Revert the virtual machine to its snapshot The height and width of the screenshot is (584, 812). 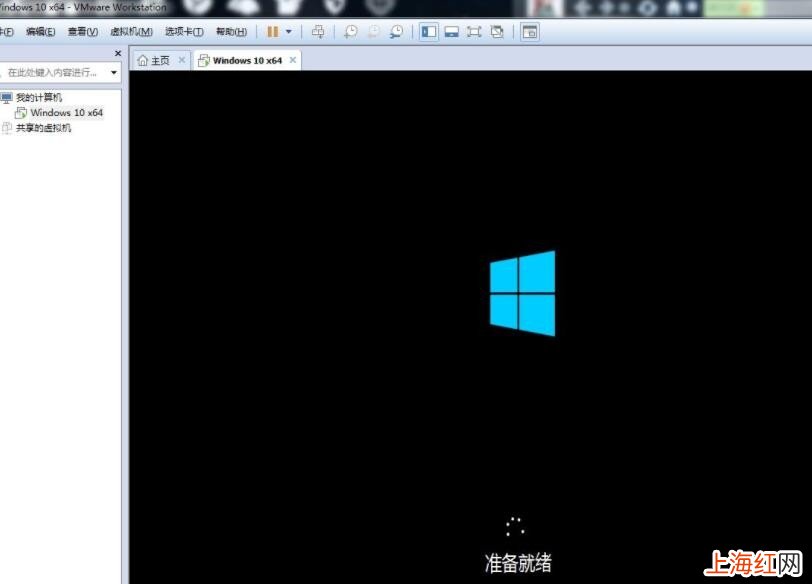pyautogui.click(x=373, y=32)
